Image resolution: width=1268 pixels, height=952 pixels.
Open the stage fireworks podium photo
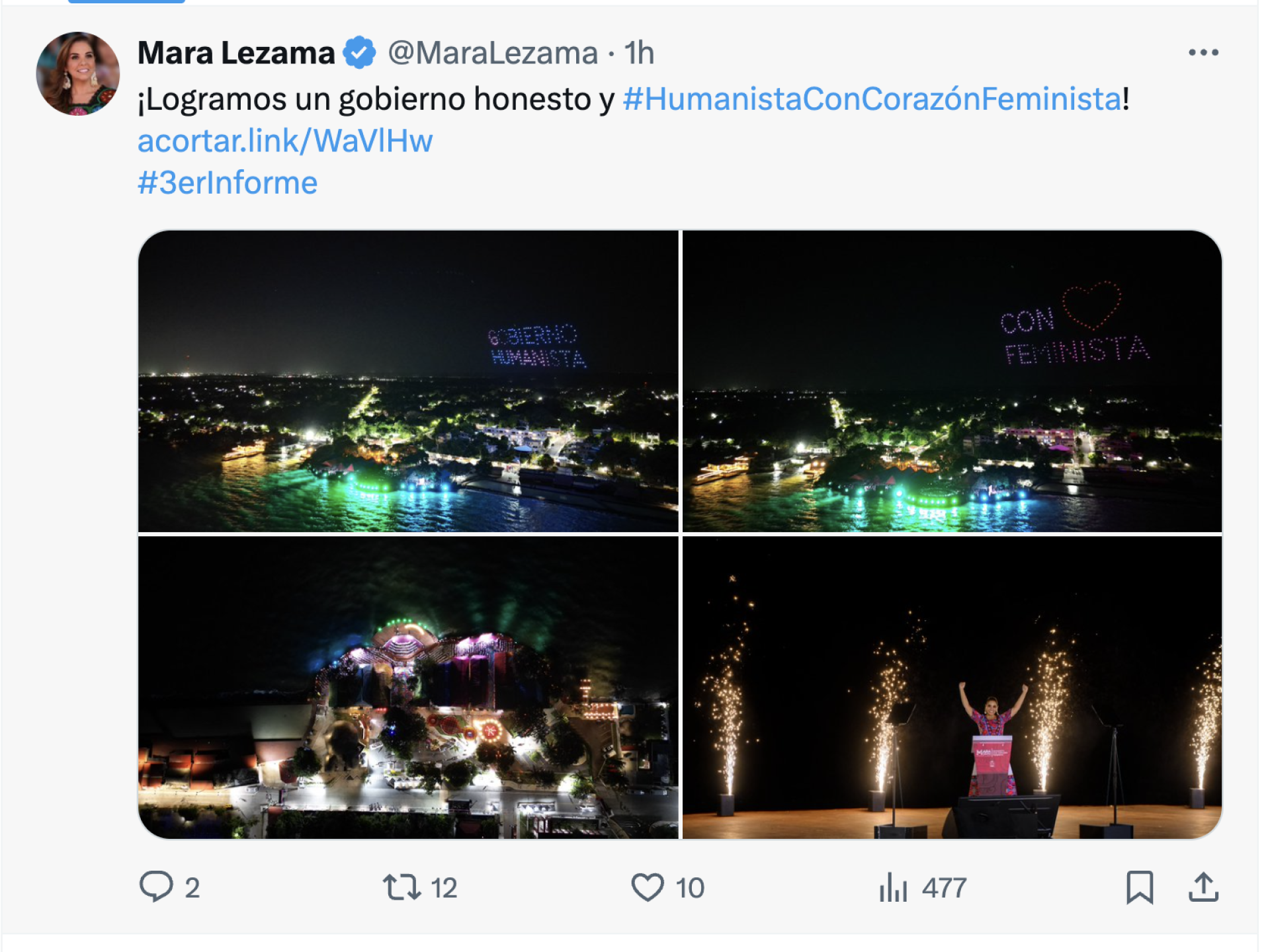(x=952, y=687)
